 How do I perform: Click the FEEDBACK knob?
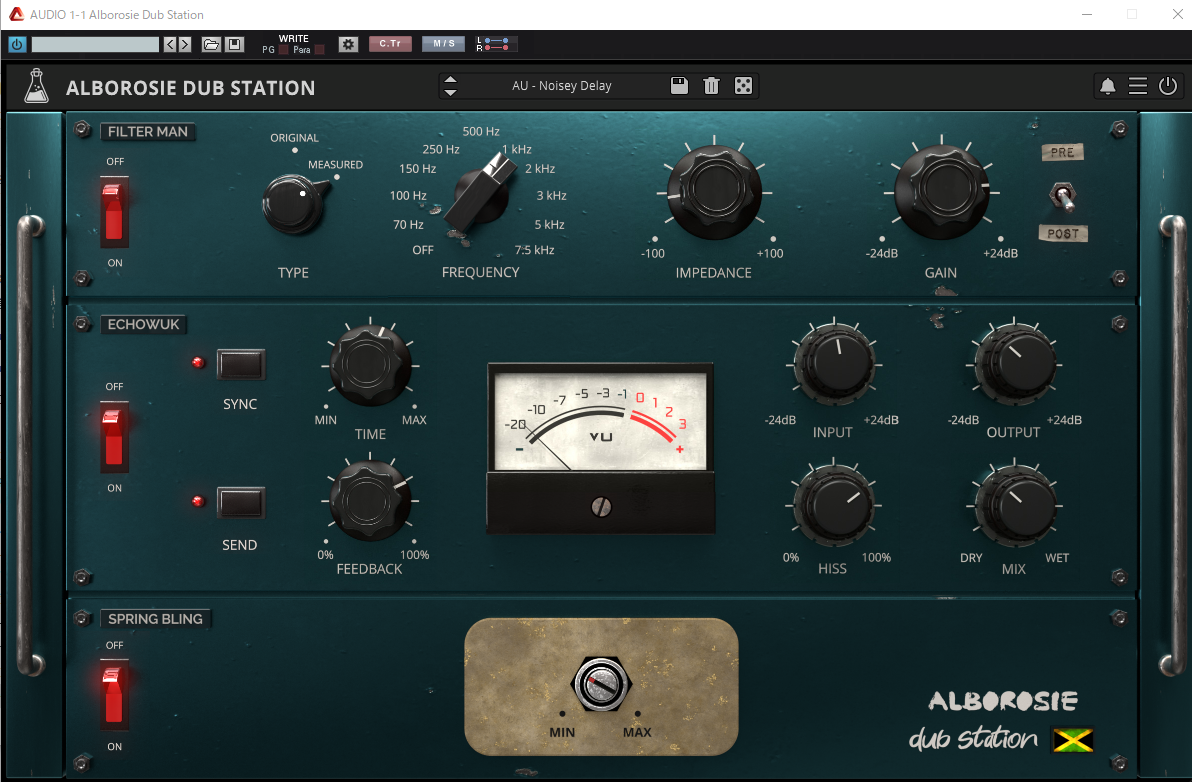370,501
